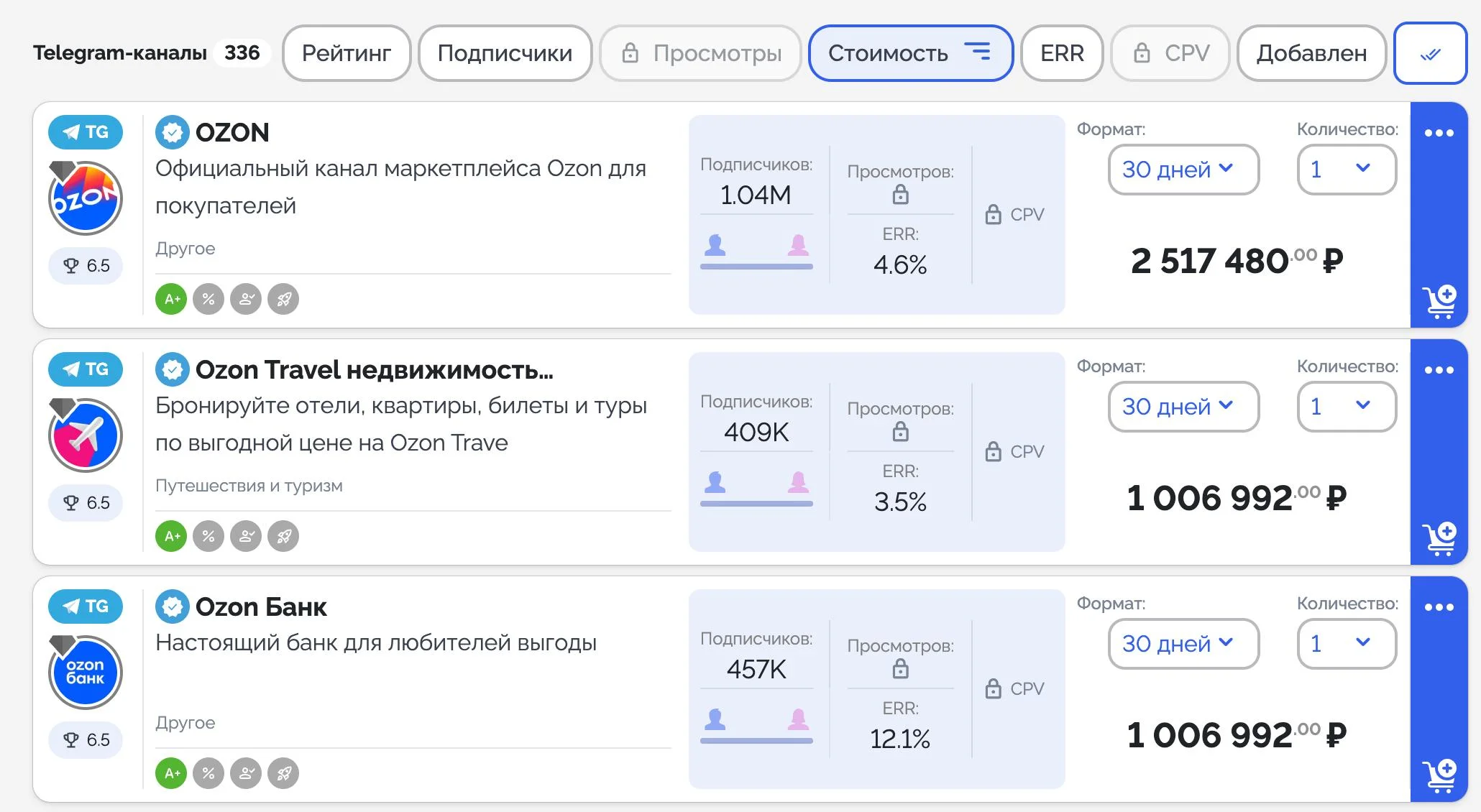Click the locked Просмотров icon for OZON
This screenshot has height=812, width=1481.
click(x=900, y=195)
